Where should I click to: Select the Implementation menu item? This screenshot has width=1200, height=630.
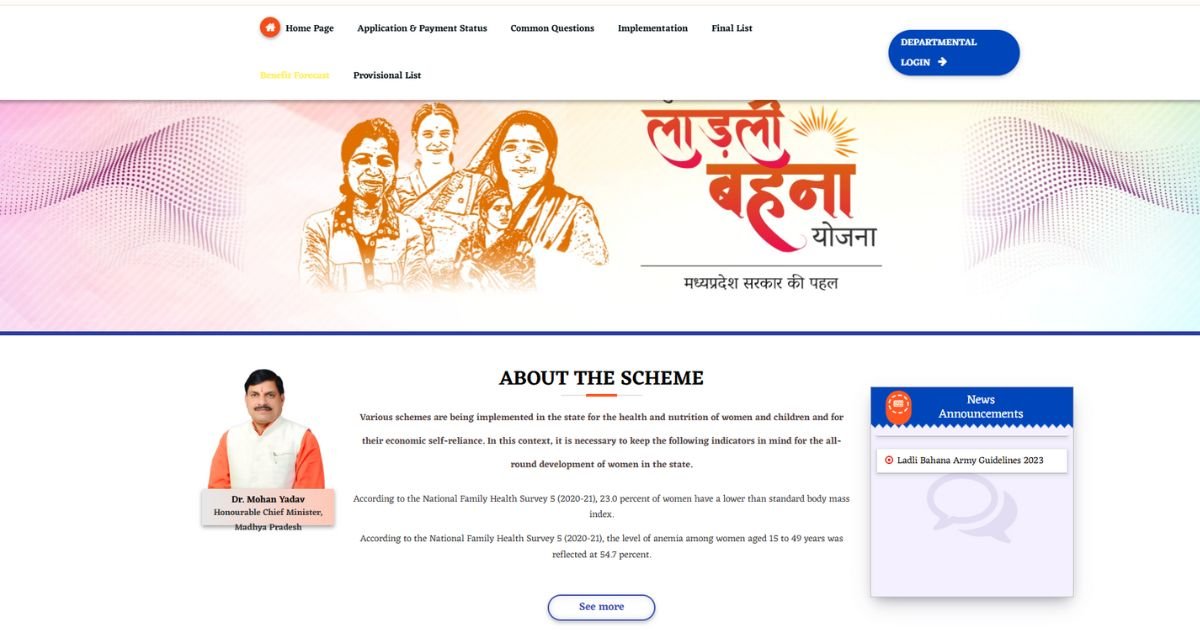(x=653, y=28)
